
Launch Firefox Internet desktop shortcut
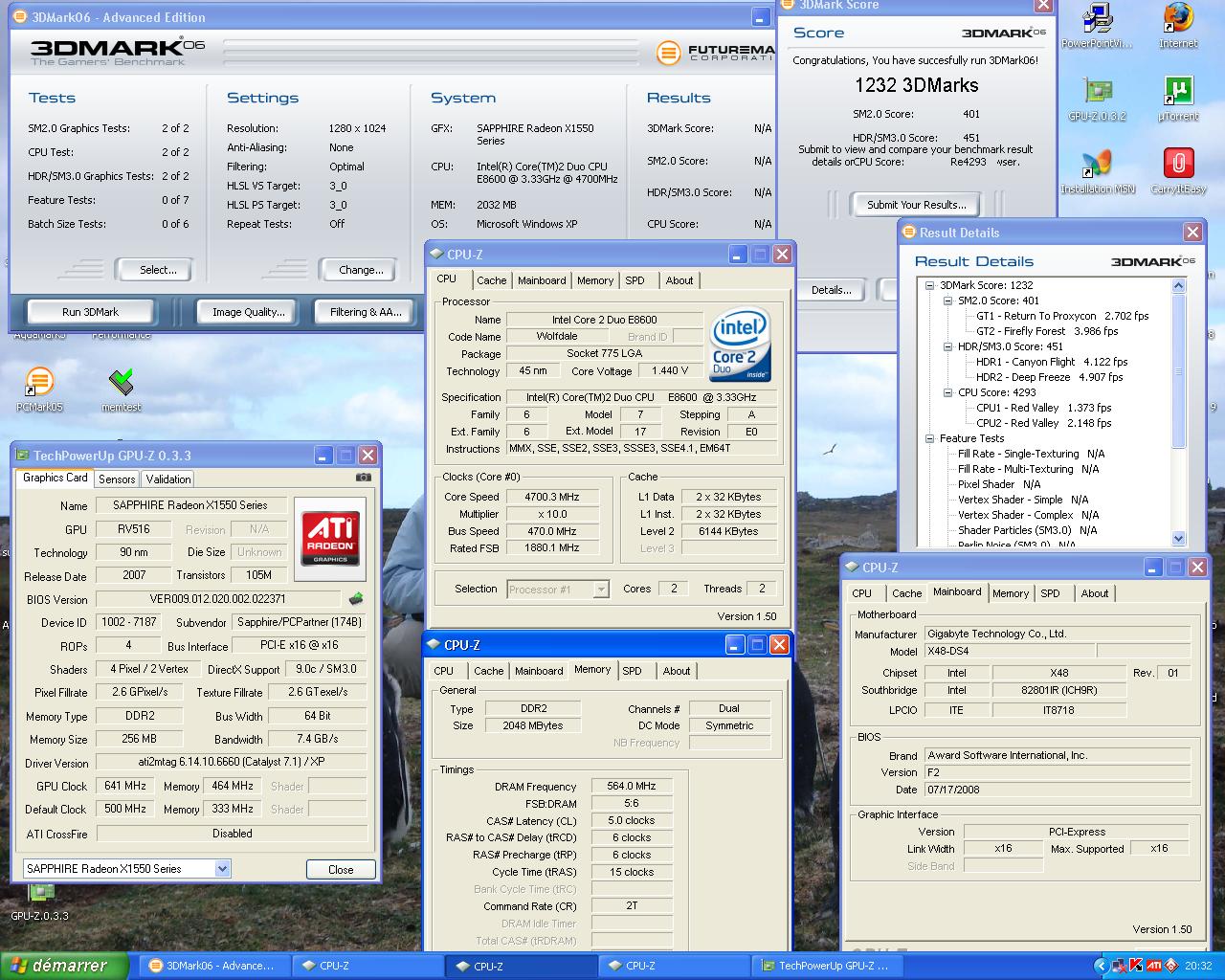pyautogui.click(x=1178, y=26)
